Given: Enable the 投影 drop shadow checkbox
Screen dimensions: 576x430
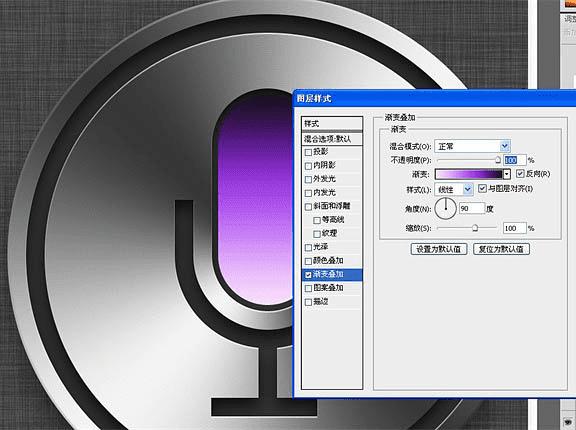Looking at the screenshot, I should pos(309,152).
